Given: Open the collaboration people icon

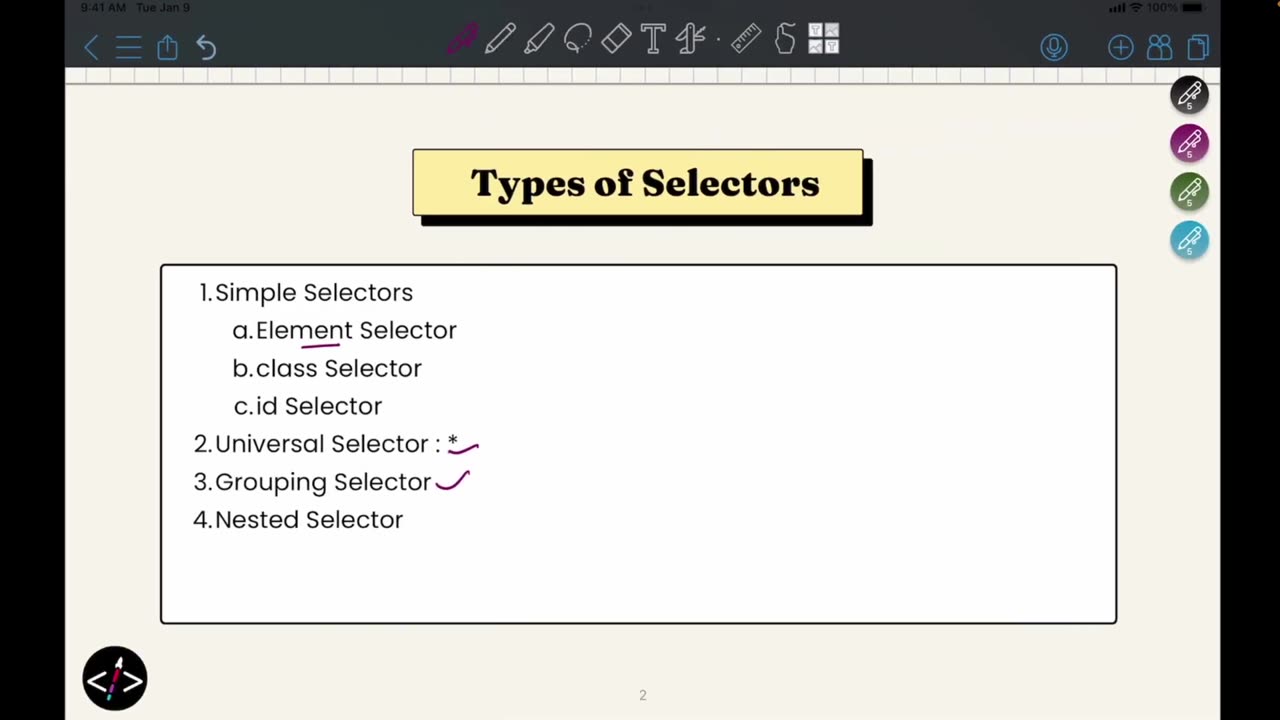Looking at the screenshot, I should coord(1160,47).
